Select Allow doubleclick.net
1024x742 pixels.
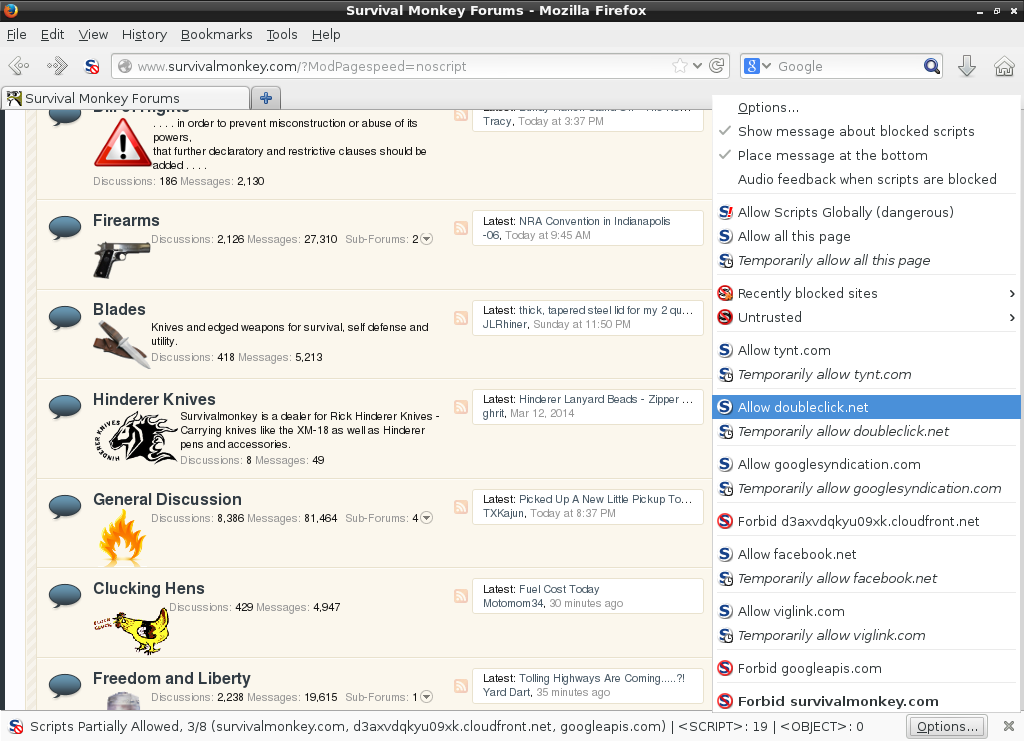[x=867, y=407]
